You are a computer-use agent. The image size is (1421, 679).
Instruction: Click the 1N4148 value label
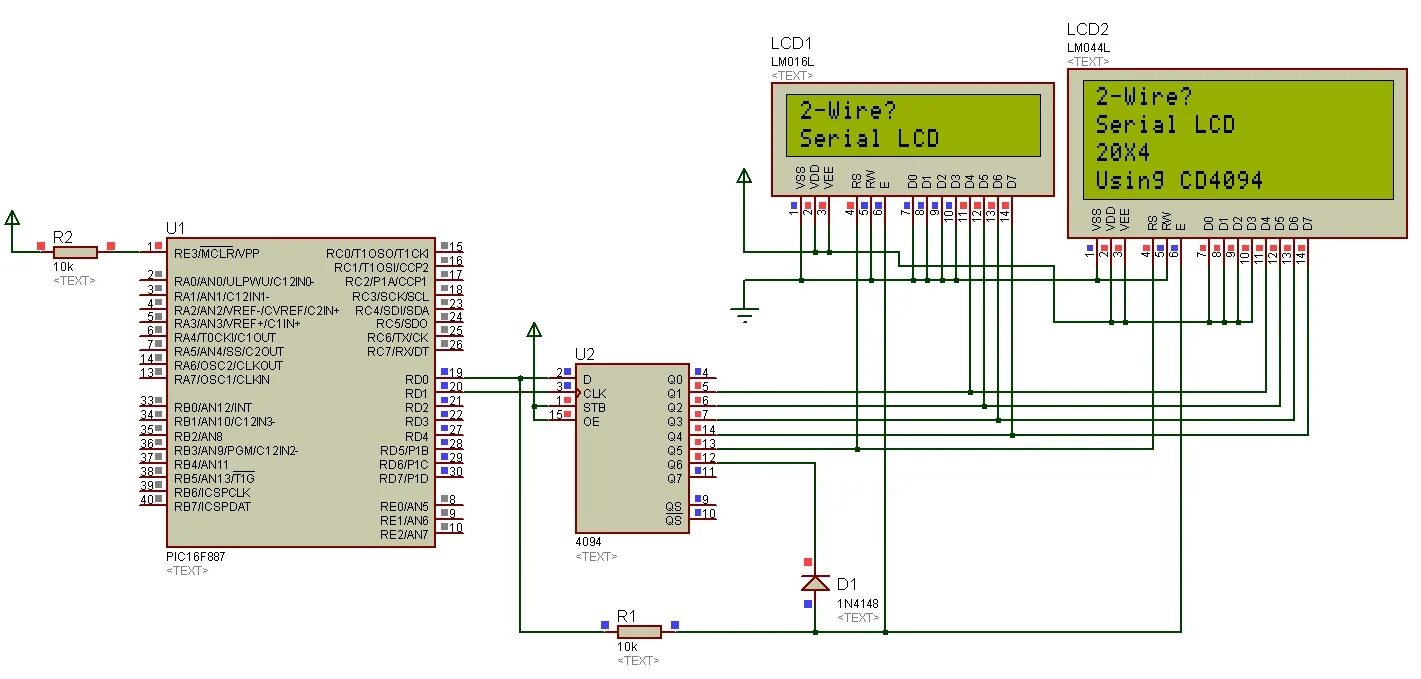858,603
